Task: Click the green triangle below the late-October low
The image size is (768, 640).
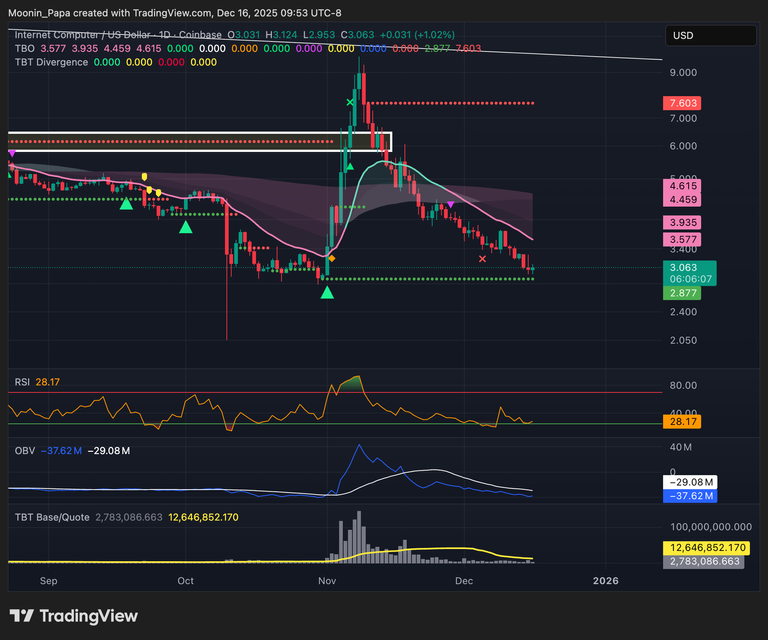Action: 327,292
